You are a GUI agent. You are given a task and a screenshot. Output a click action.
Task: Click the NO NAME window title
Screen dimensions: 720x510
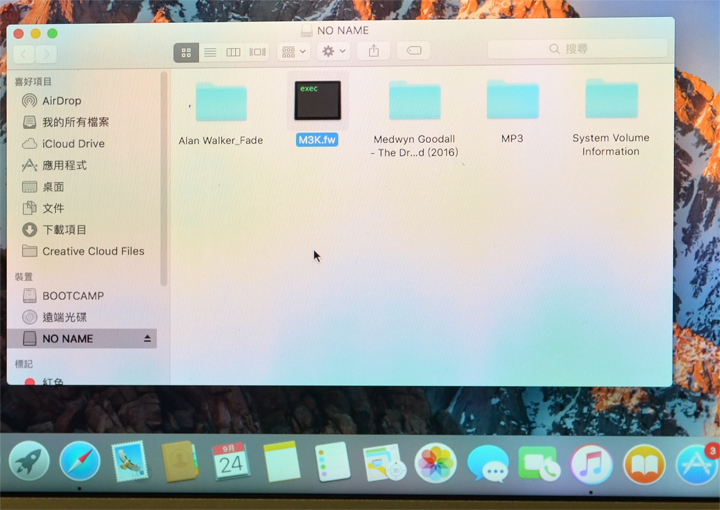point(343,30)
